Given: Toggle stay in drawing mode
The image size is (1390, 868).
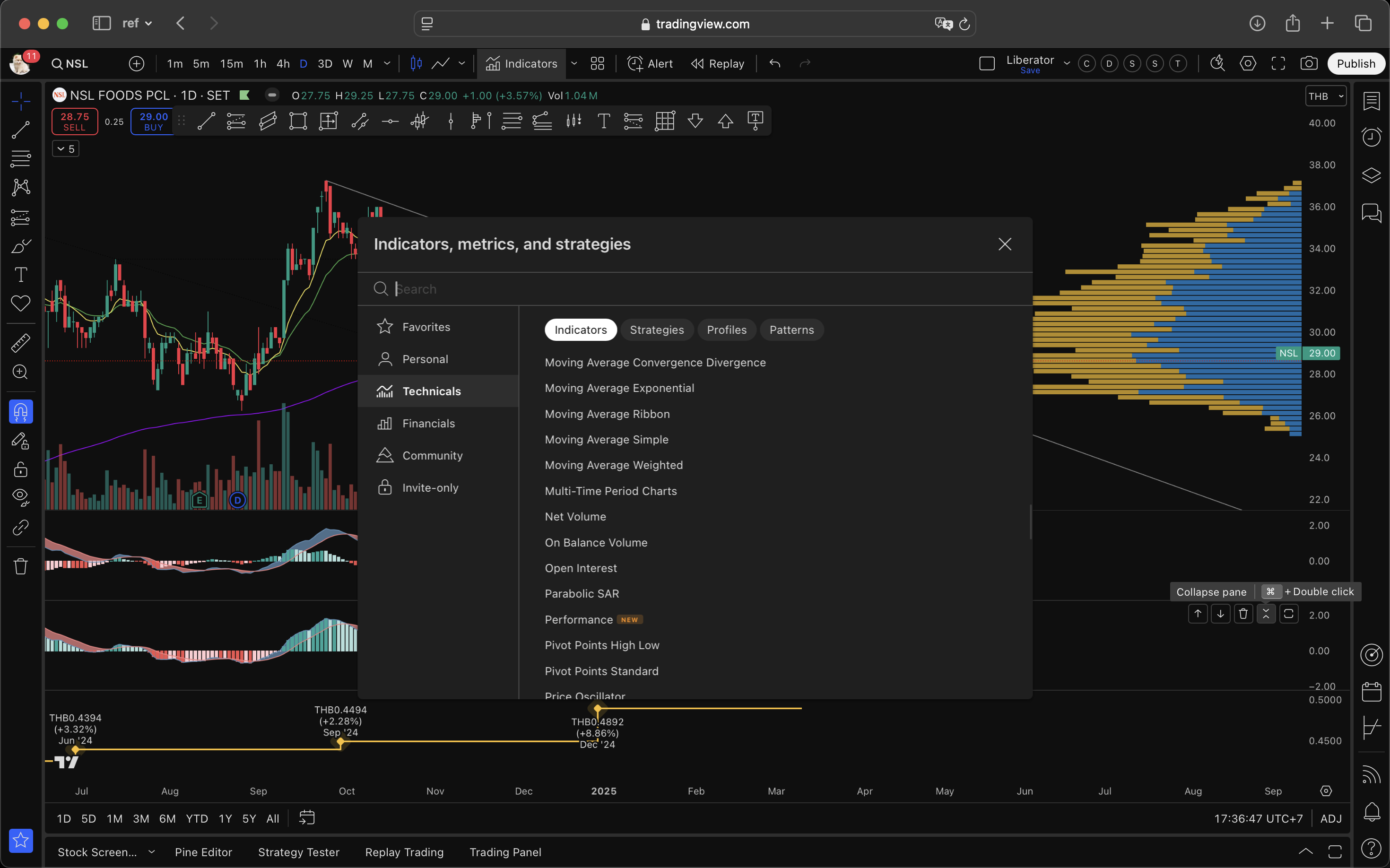Looking at the screenshot, I should coord(21,441).
